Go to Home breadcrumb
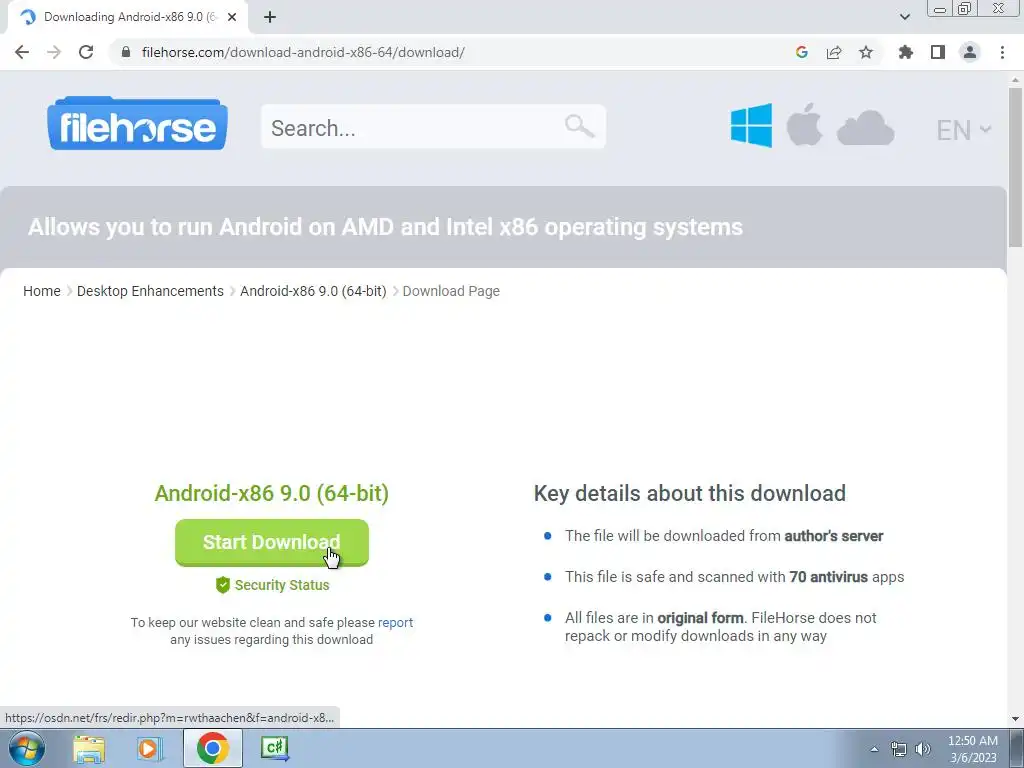 [42, 291]
